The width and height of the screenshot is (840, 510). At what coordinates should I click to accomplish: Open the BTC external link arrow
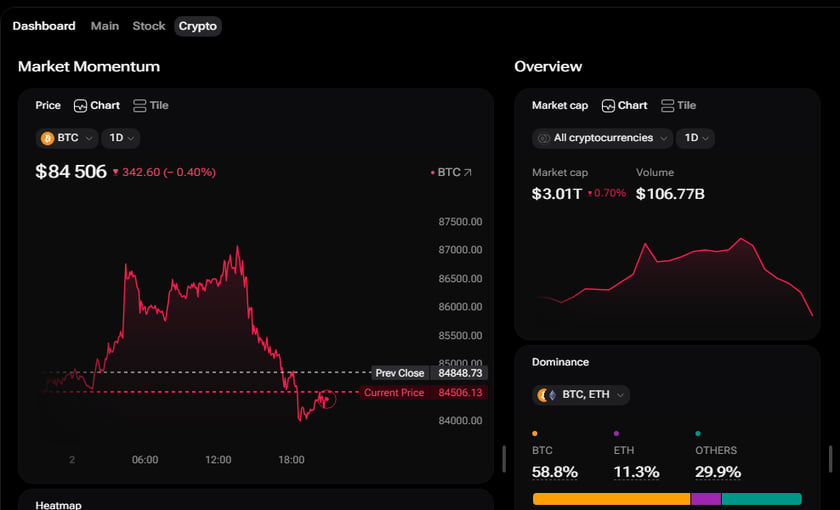pos(468,172)
